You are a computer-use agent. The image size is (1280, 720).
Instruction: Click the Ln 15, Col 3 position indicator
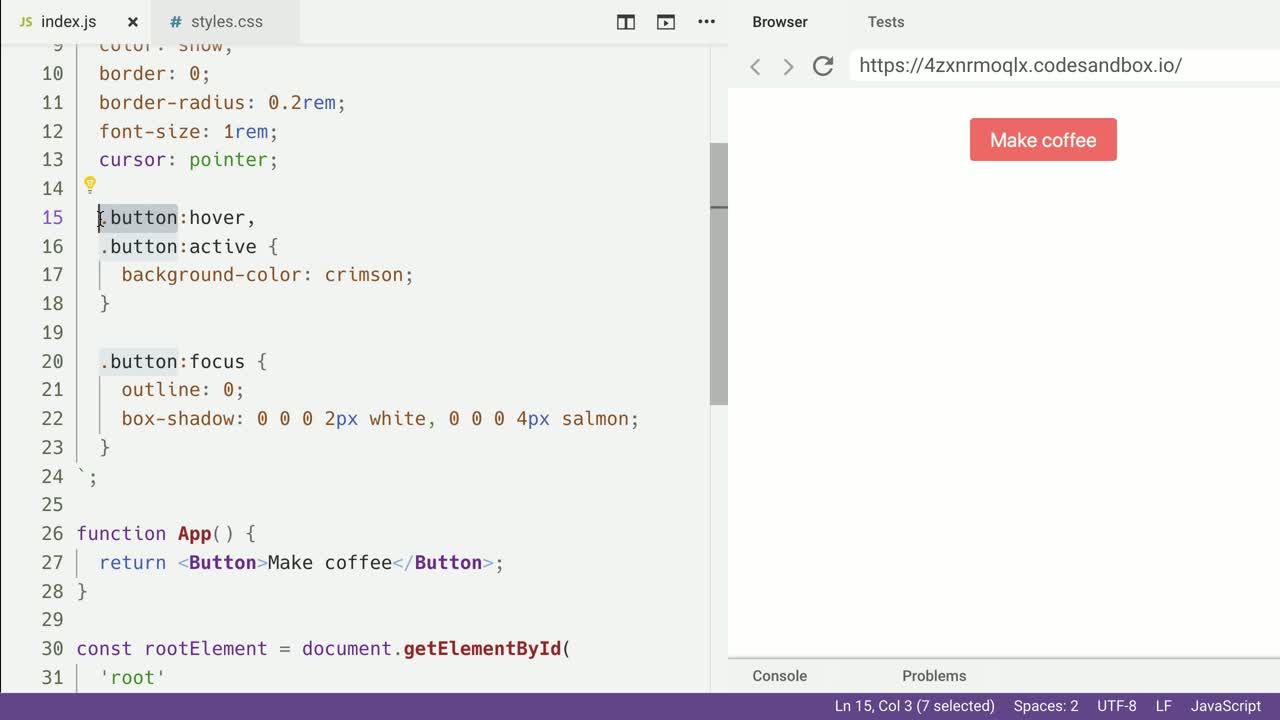point(914,706)
